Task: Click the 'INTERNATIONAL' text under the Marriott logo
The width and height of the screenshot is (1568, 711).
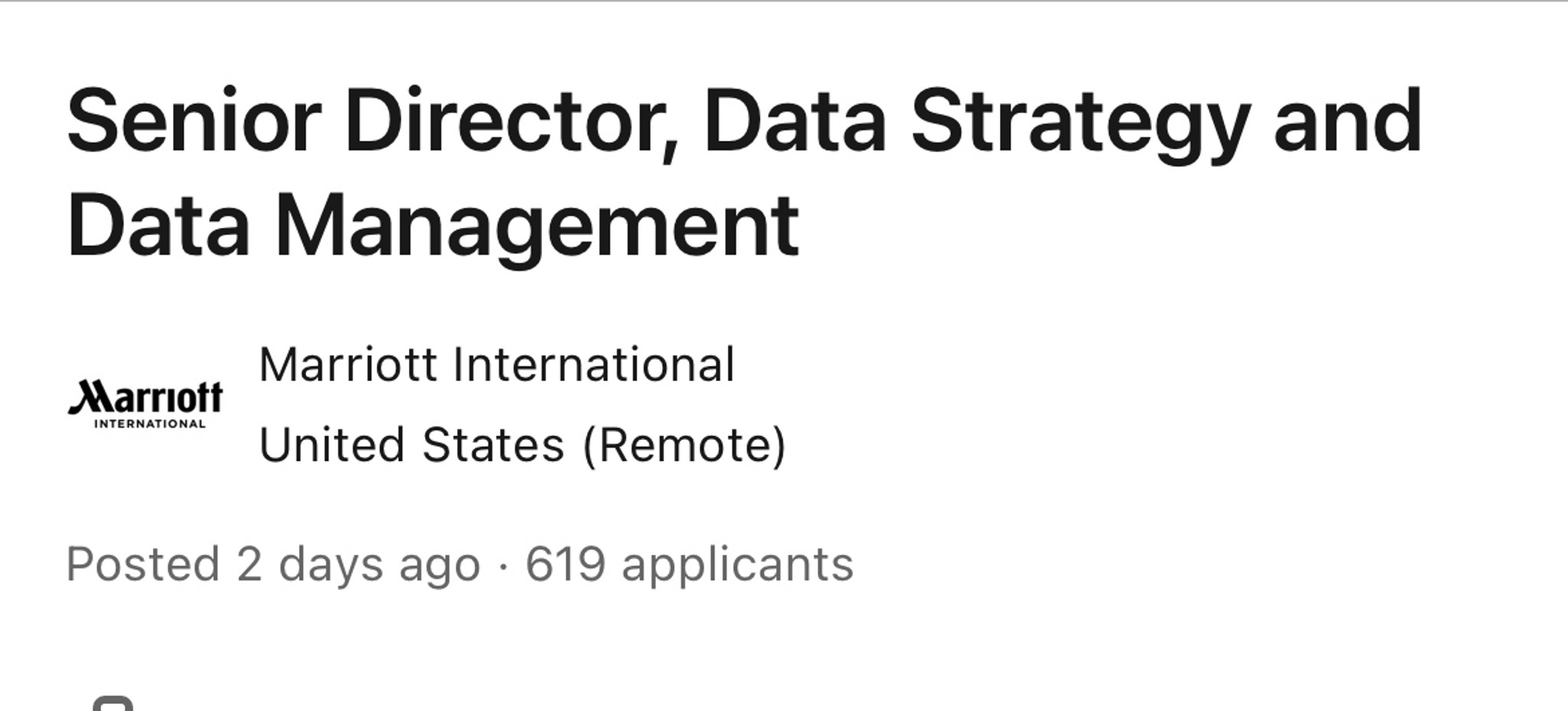Action: (149, 424)
